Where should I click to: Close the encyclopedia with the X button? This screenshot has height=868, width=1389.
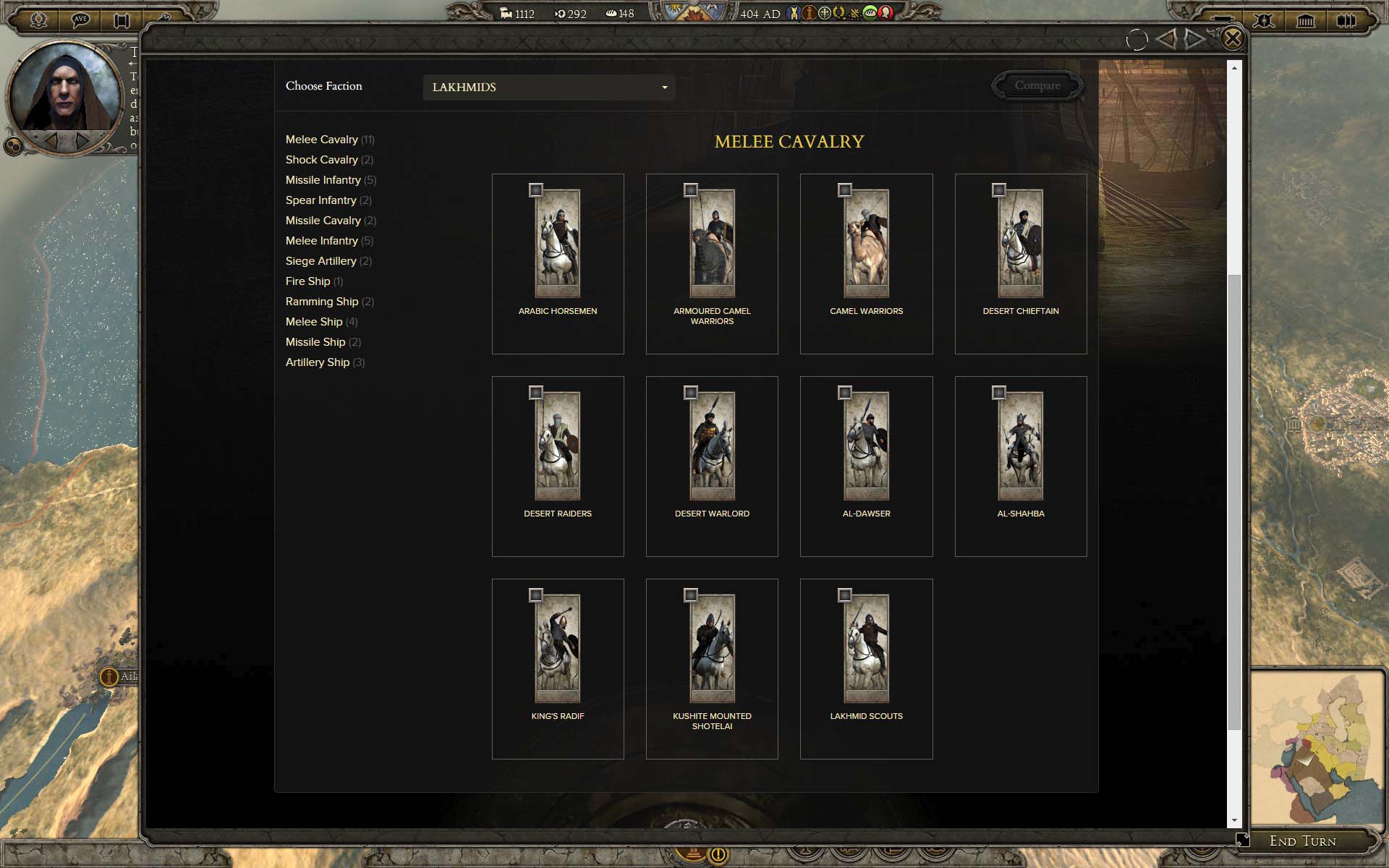(1233, 38)
